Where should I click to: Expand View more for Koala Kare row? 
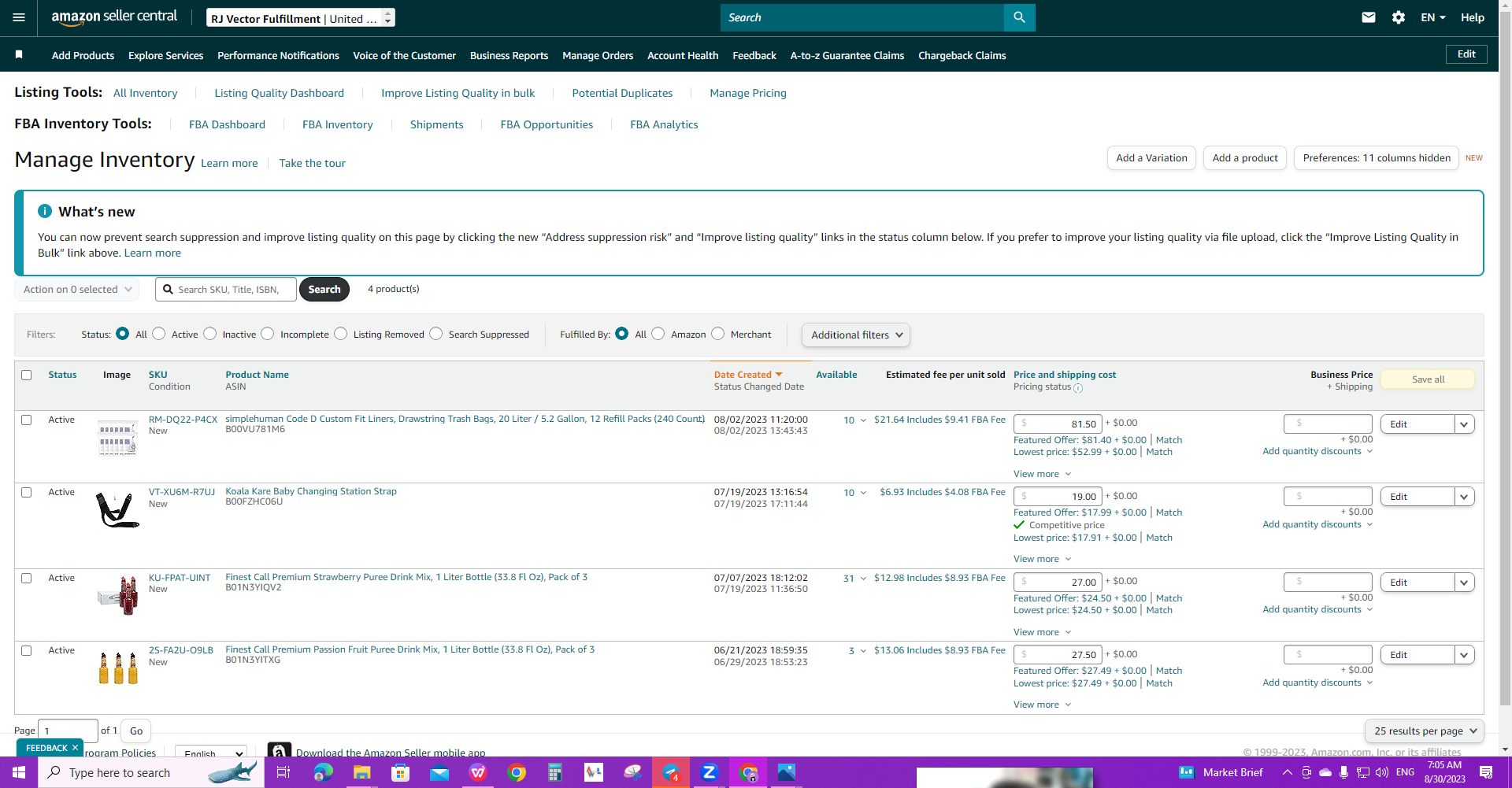point(1042,559)
